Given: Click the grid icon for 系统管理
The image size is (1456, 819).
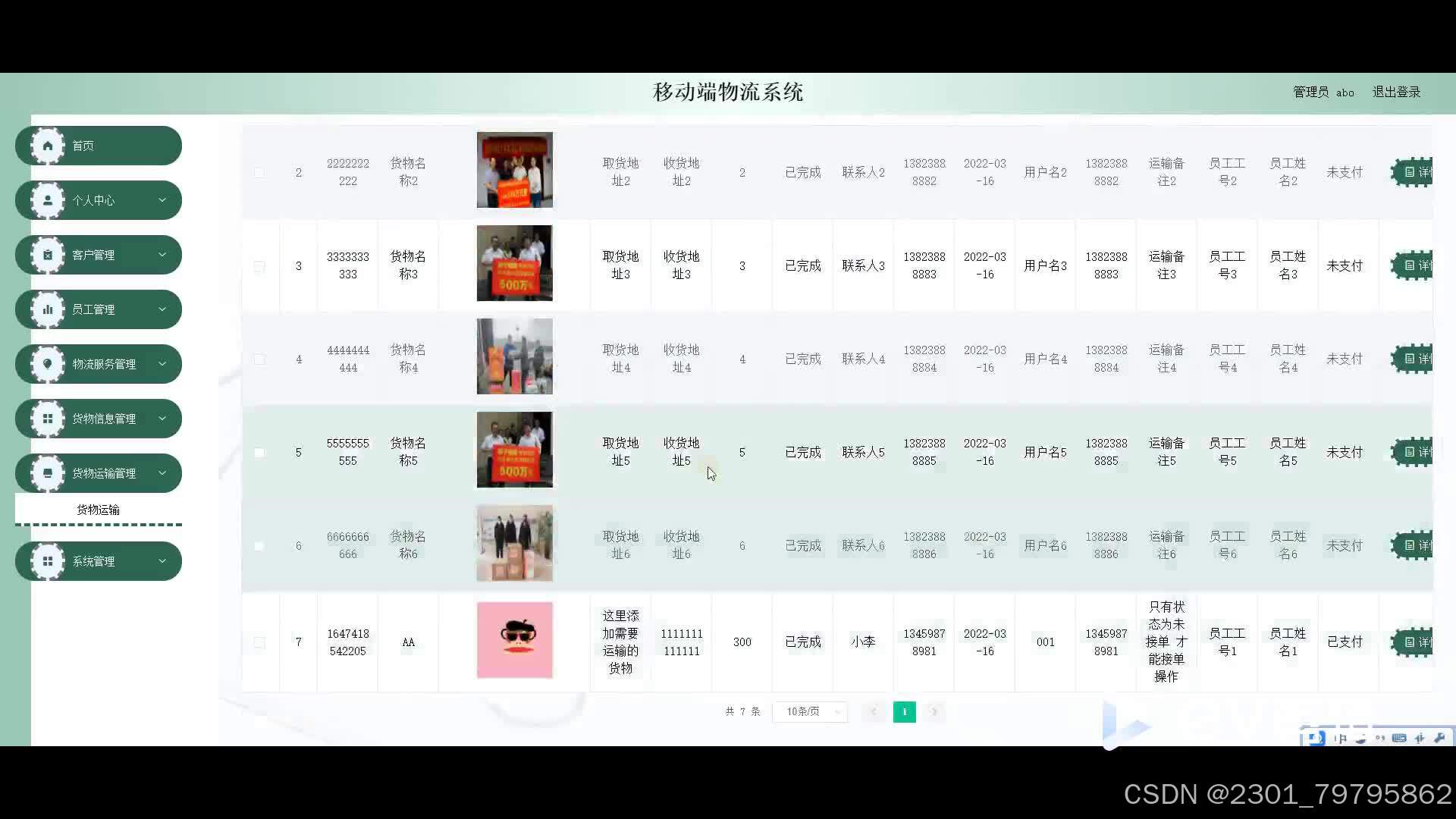Looking at the screenshot, I should tap(48, 561).
